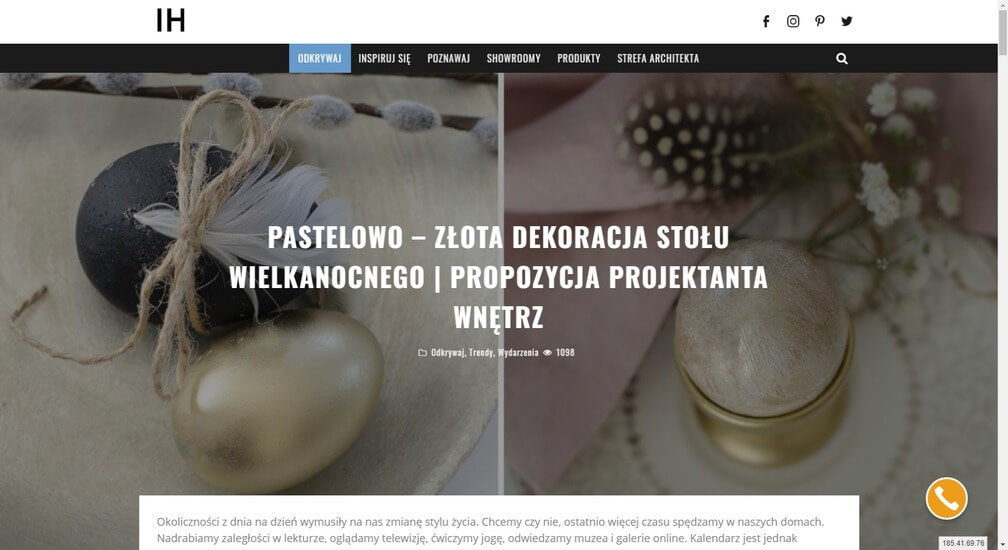Screen dimensions: 1008x550
Task: Open the Instagram social icon
Action: tap(793, 21)
